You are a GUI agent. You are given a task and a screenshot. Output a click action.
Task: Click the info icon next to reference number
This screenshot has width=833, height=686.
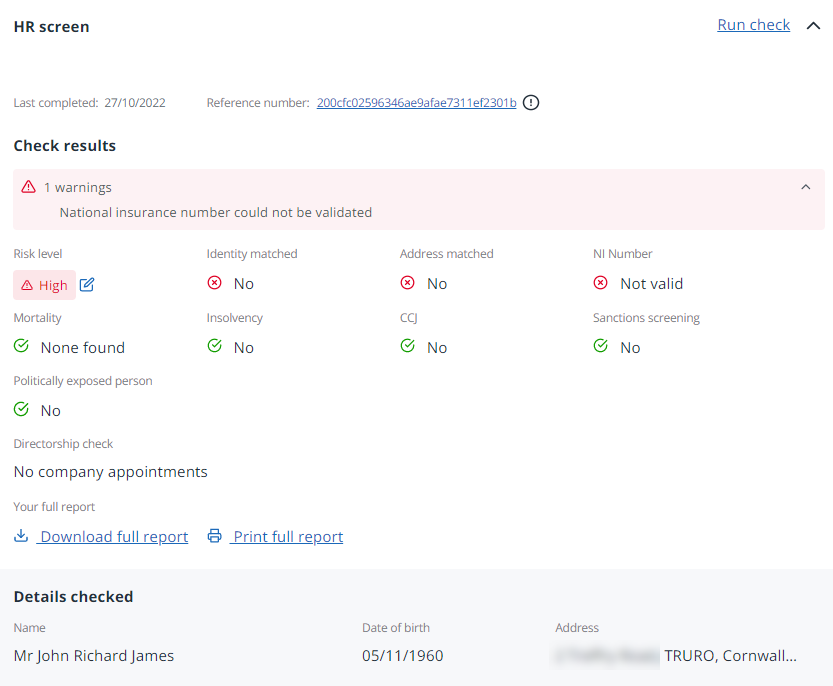(x=531, y=102)
